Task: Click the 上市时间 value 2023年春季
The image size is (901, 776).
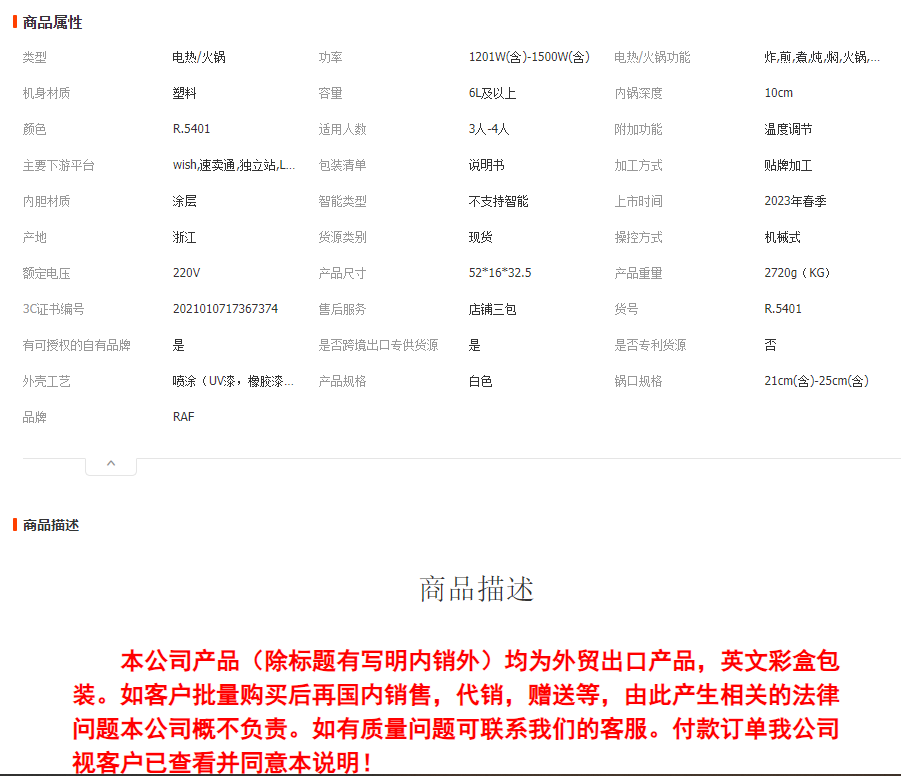Action: coord(795,201)
